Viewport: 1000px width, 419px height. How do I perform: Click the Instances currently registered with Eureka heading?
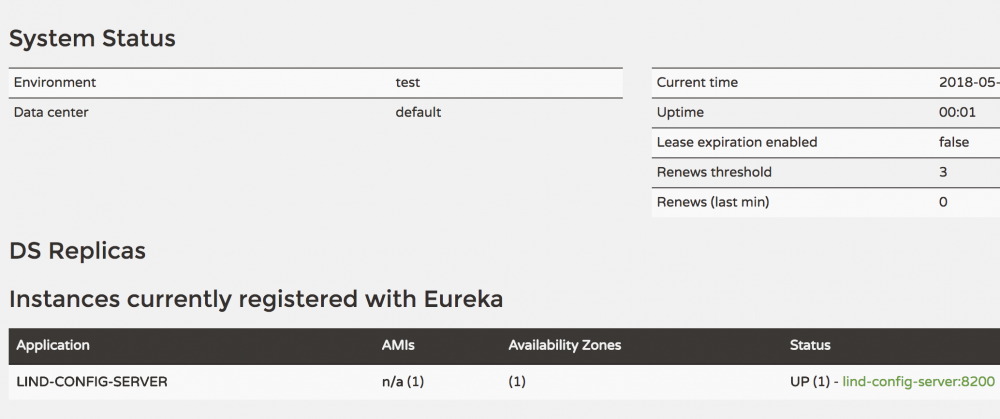pos(256,298)
